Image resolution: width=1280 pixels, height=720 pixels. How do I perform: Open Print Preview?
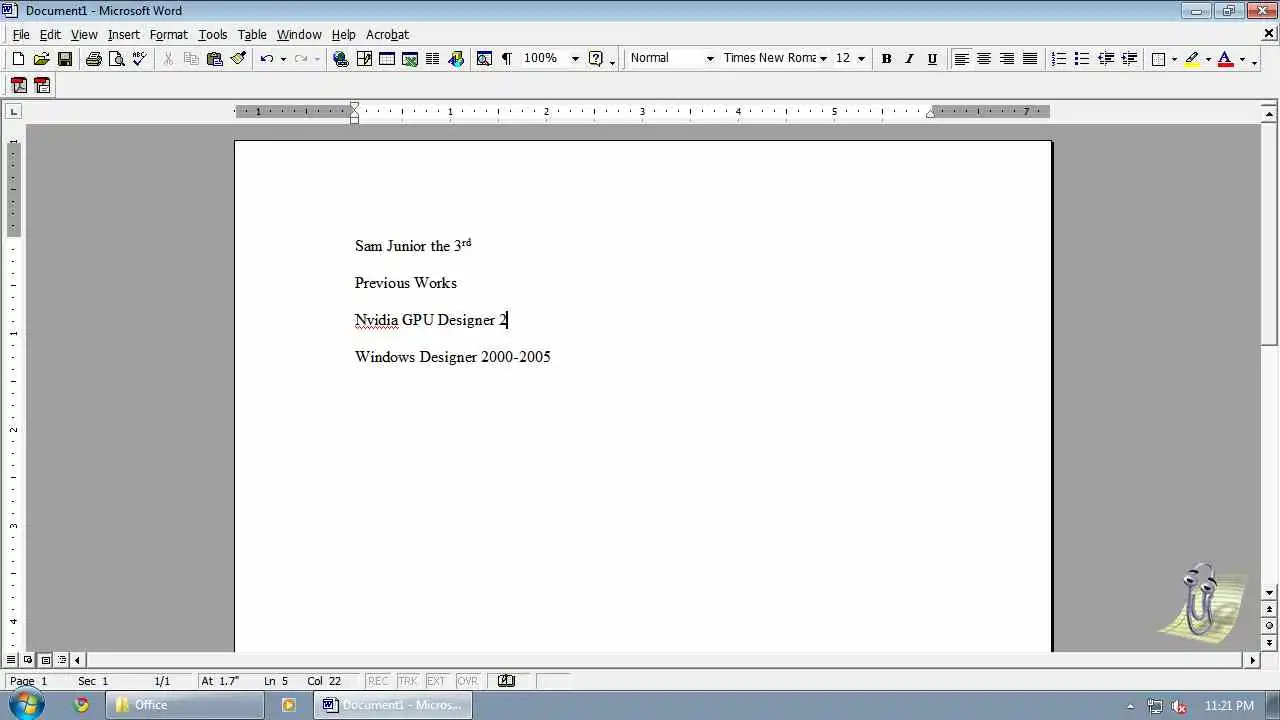point(116,59)
